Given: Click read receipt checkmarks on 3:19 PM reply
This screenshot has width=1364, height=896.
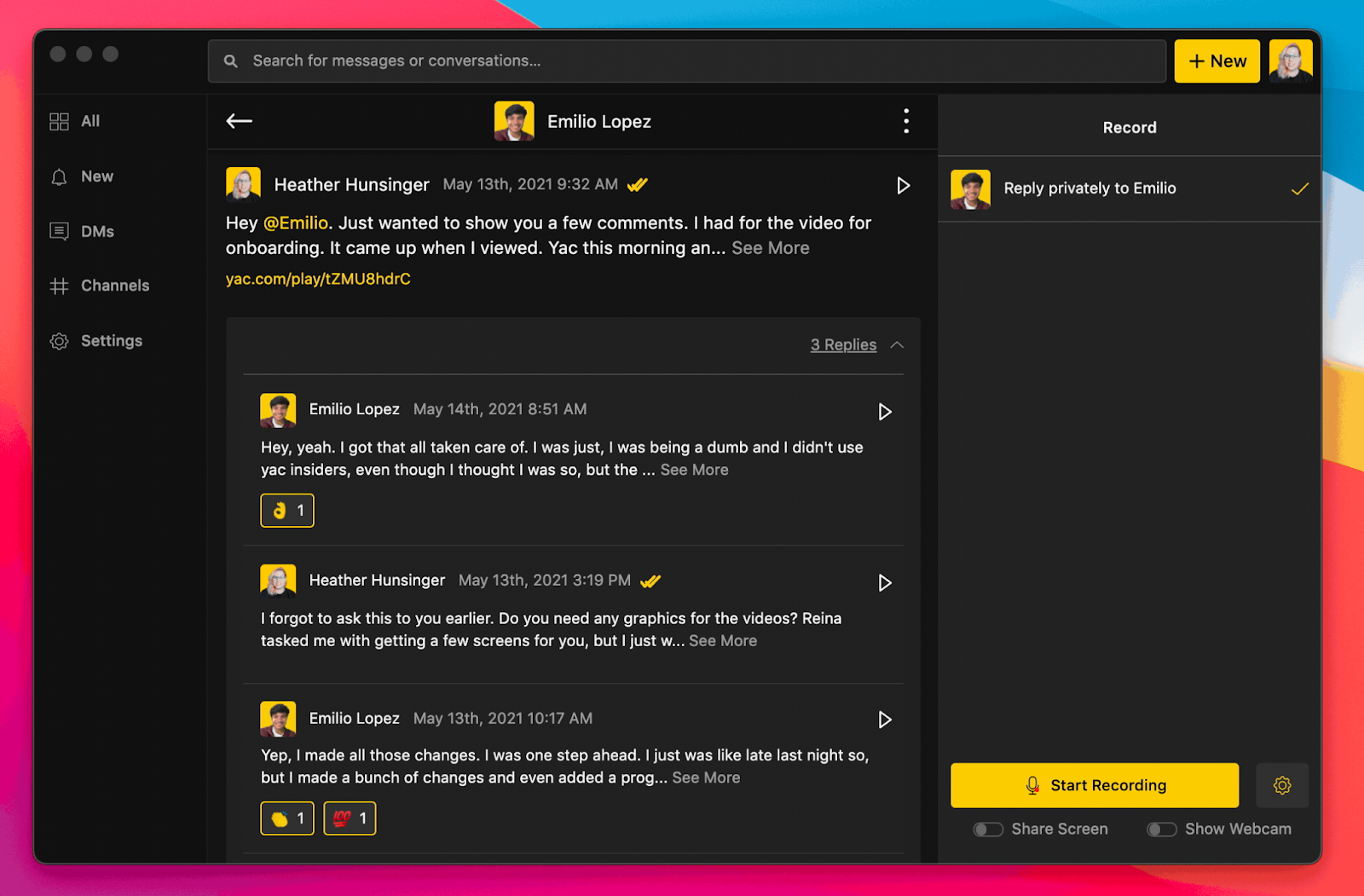Looking at the screenshot, I should (650, 581).
